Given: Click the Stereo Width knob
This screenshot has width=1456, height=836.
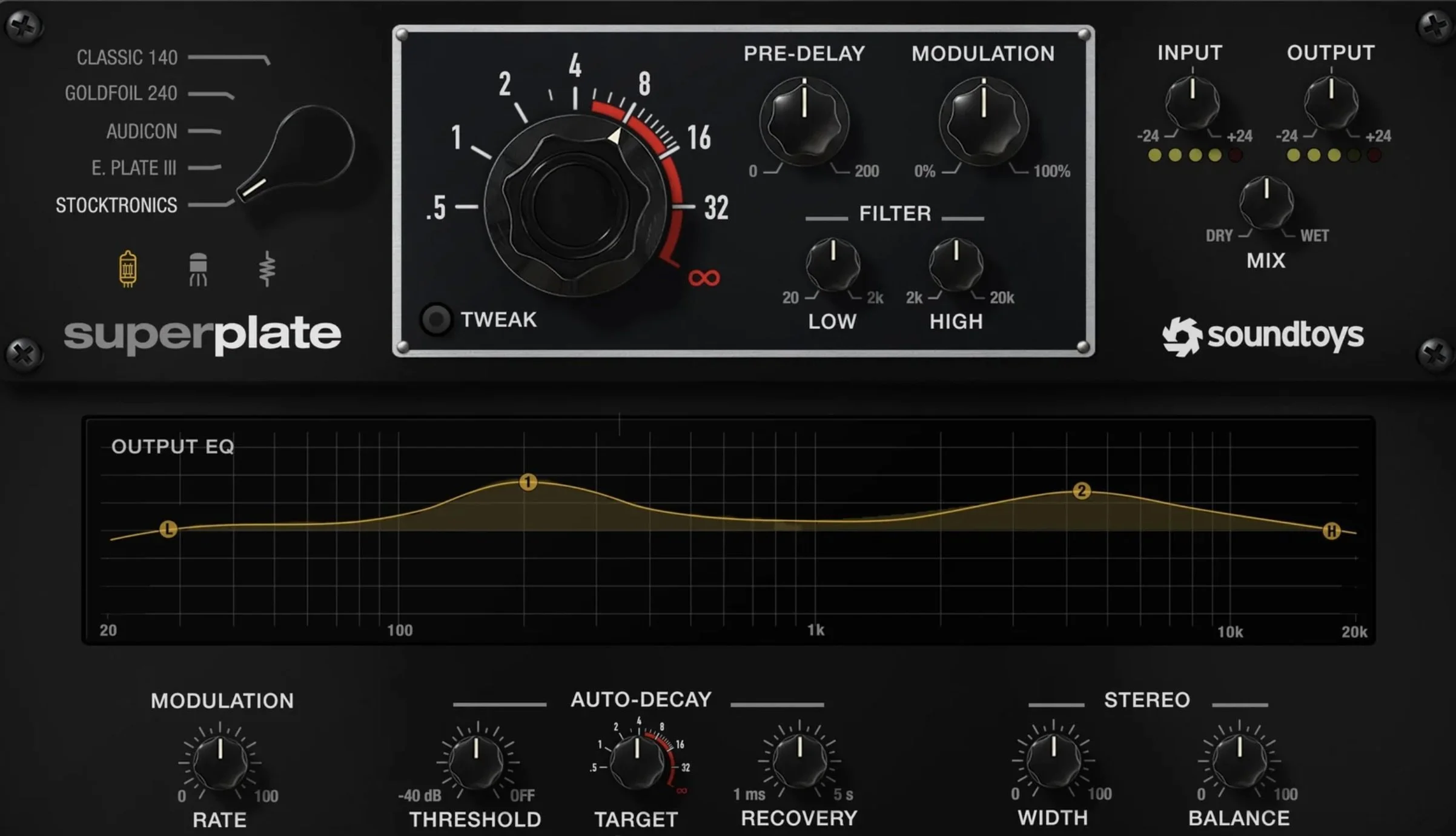Looking at the screenshot, I should 1053,760.
